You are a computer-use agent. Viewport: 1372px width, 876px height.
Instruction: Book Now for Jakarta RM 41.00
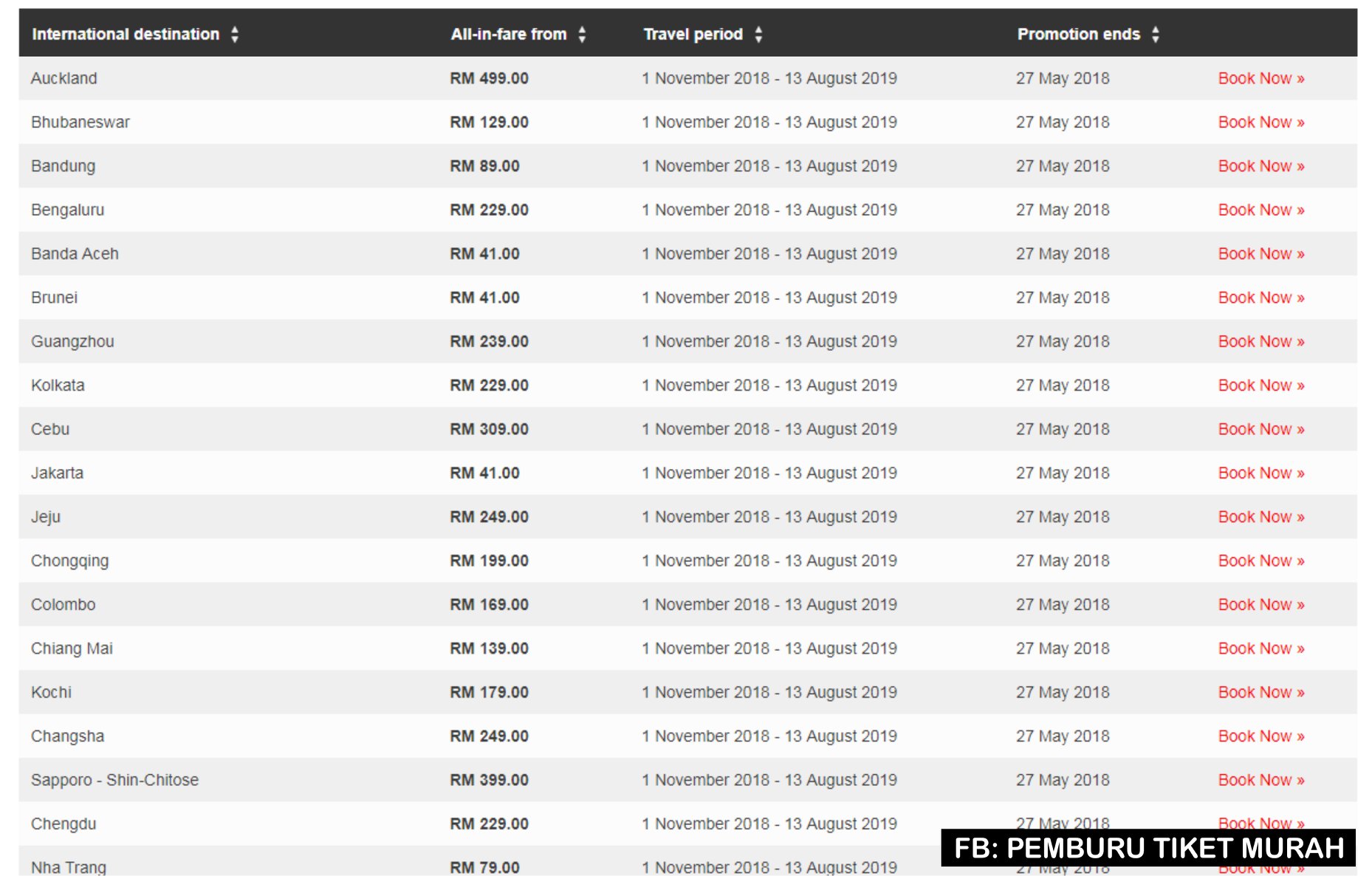pos(1261,473)
